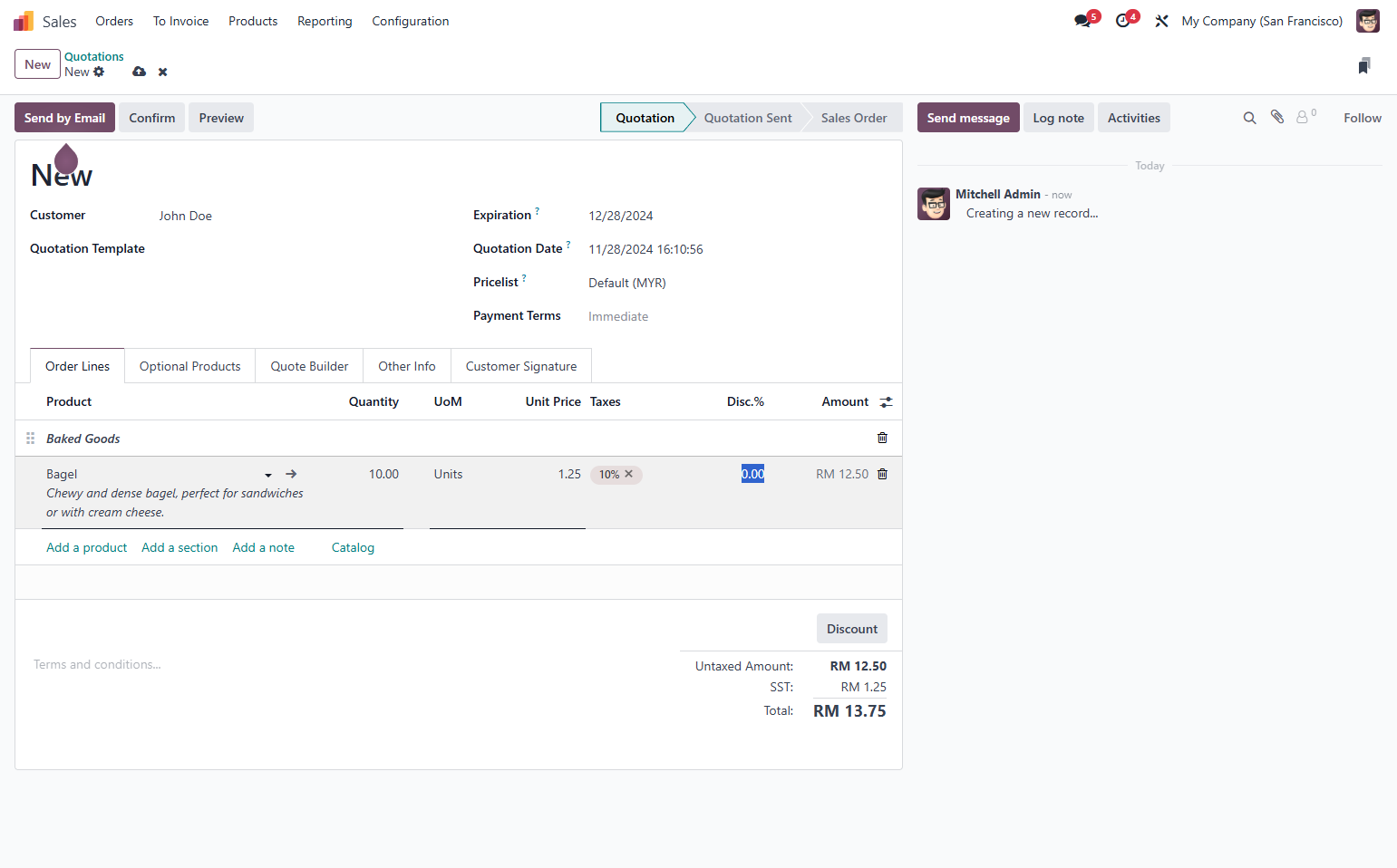Image resolution: width=1397 pixels, height=868 pixels.
Task: Open the UoM Units selector
Action: 448,474
